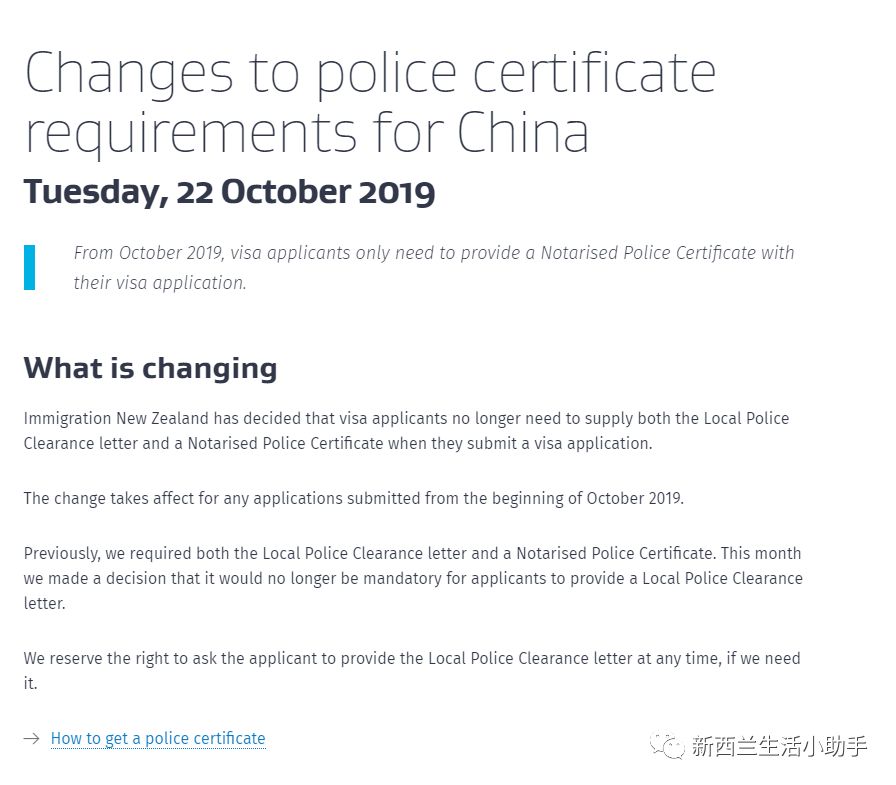Viewport: 896px width, 785px height.
Task: Click the Chinese watermark text 新西兰生活小助手
Action: coord(779,746)
